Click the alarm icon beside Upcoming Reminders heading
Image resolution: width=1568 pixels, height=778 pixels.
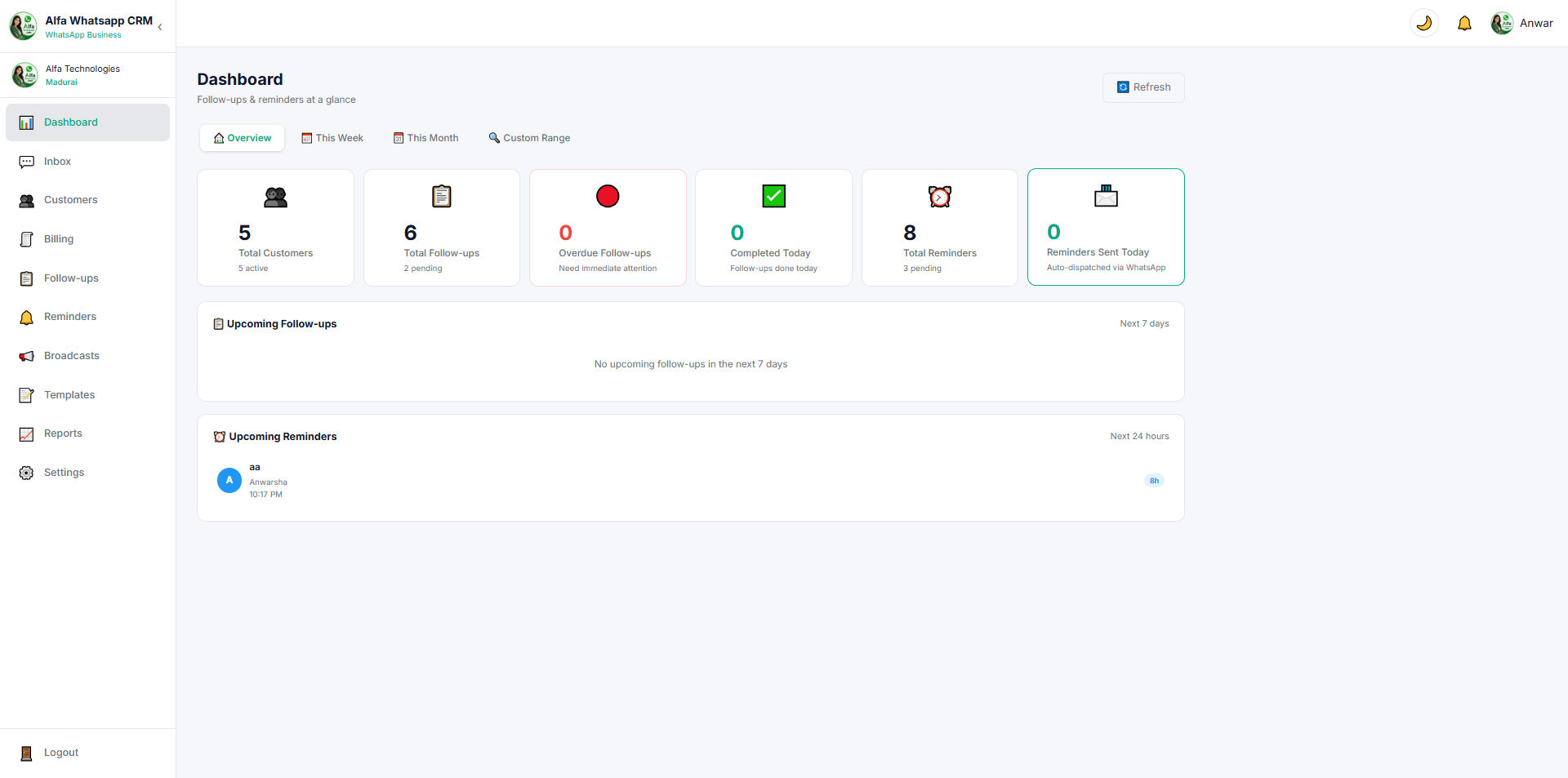[x=219, y=437]
